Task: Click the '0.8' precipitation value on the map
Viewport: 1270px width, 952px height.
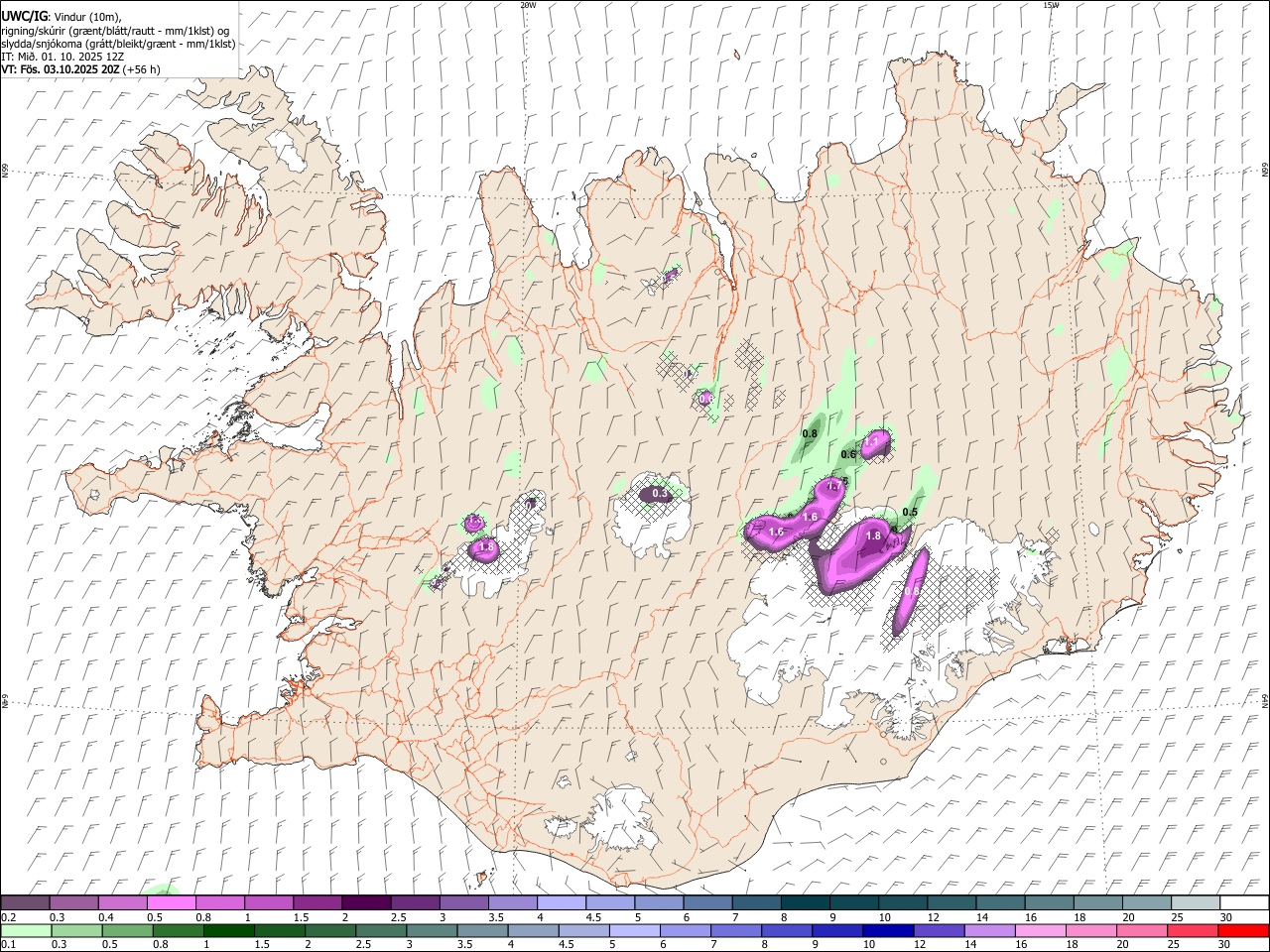Action: (x=810, y=433)
